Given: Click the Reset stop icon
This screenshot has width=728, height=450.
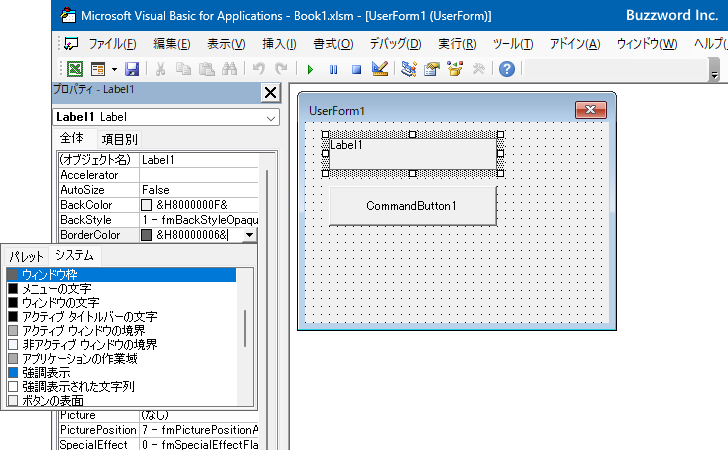Looking at the screenshot, I should coord(356,70).
